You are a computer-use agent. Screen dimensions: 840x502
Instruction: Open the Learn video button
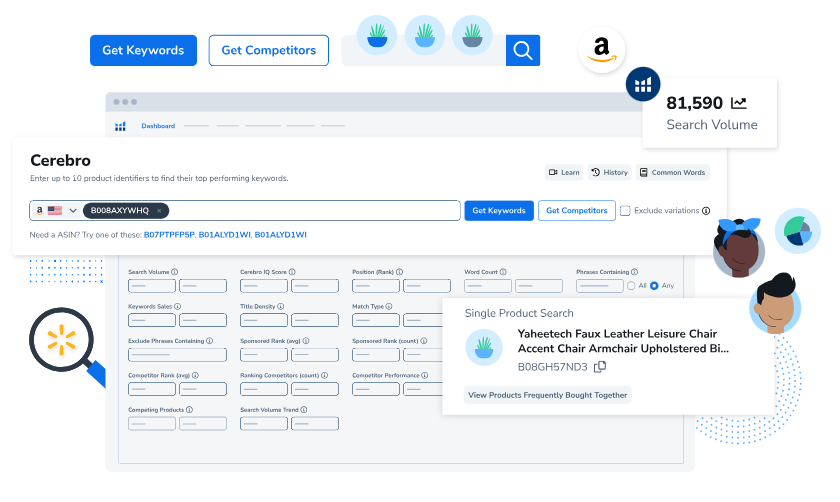click(564, 173)
